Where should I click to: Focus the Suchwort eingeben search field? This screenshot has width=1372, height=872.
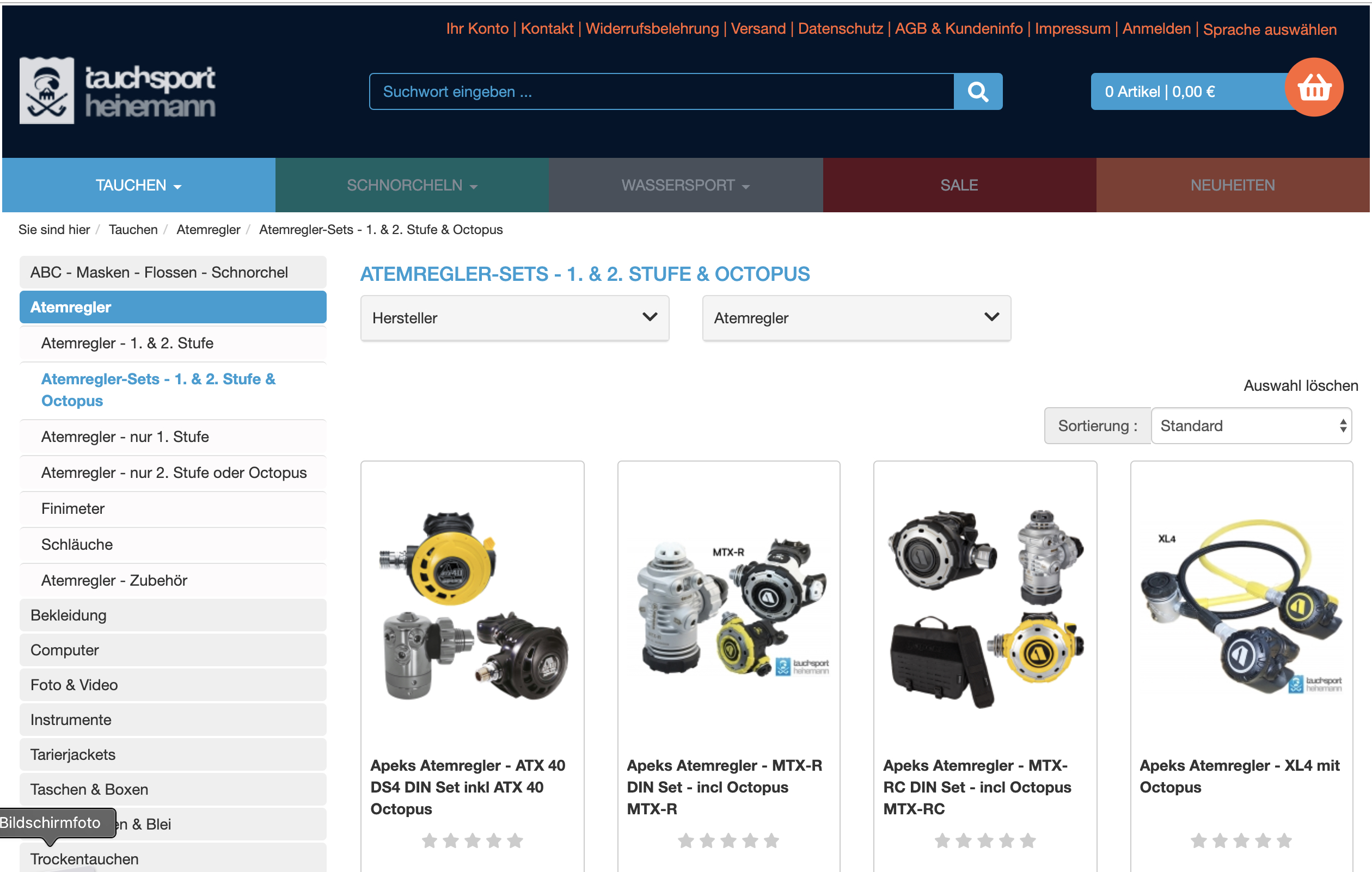point(661,91)
